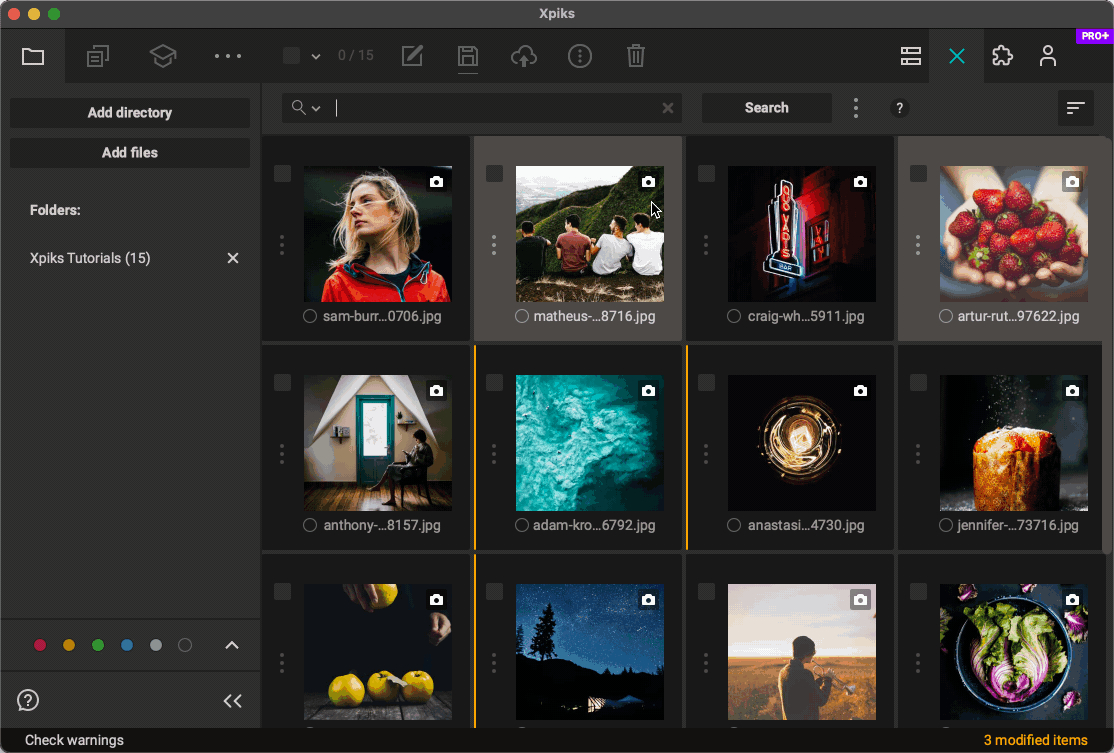Click the user account icon
This screenshot has width=1114, height=753.
click(1048, 56)
